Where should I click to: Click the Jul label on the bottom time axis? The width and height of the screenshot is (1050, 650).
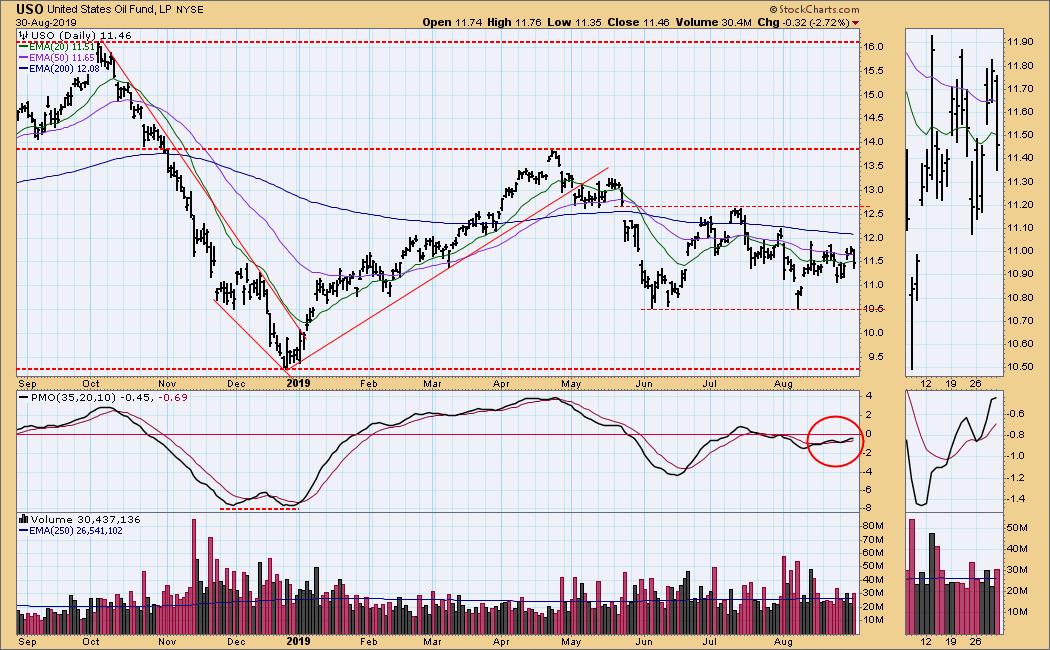[x=709, y=641]
